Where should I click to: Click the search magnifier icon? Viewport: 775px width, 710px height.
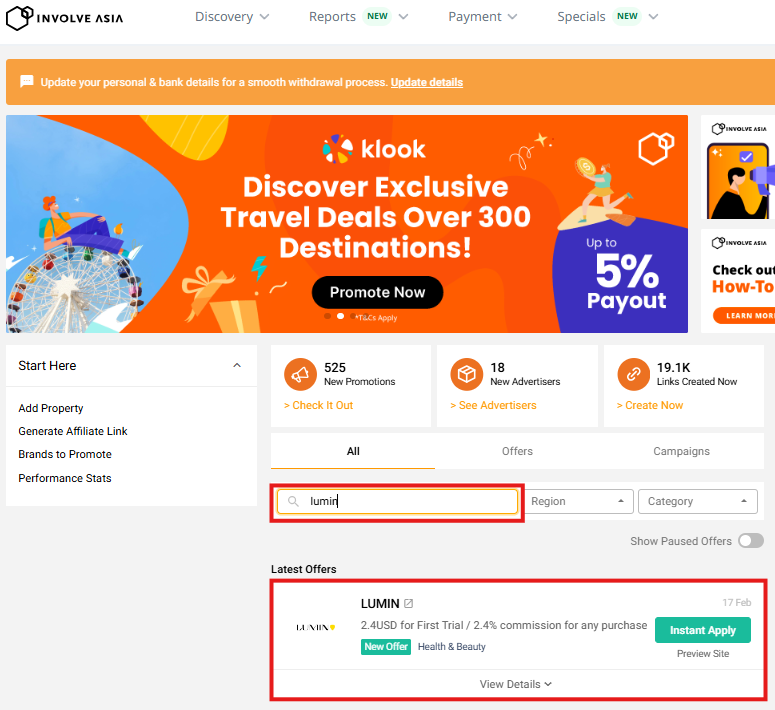pos(293,501)
